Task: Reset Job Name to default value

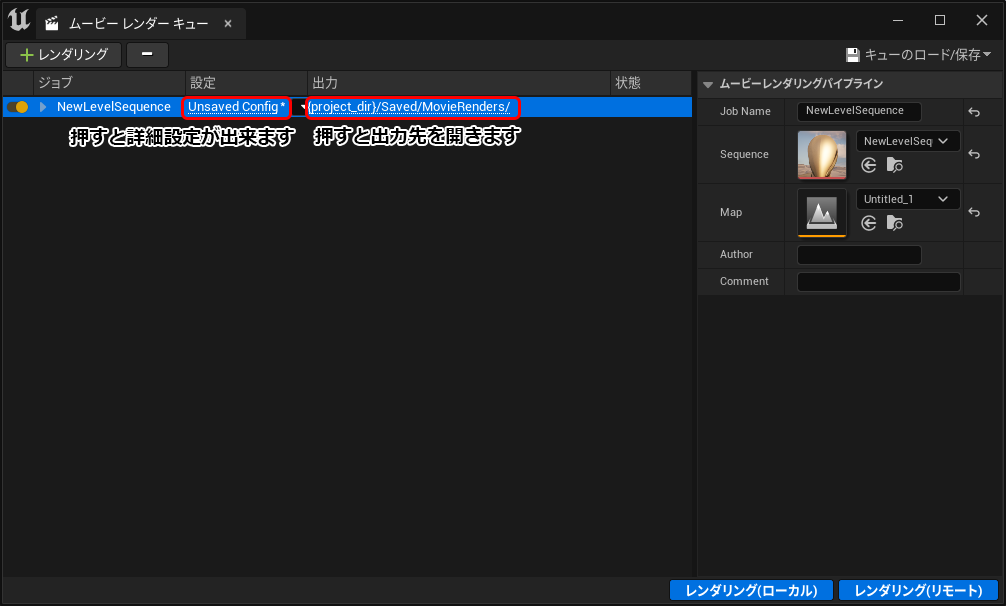Action: 974,112
